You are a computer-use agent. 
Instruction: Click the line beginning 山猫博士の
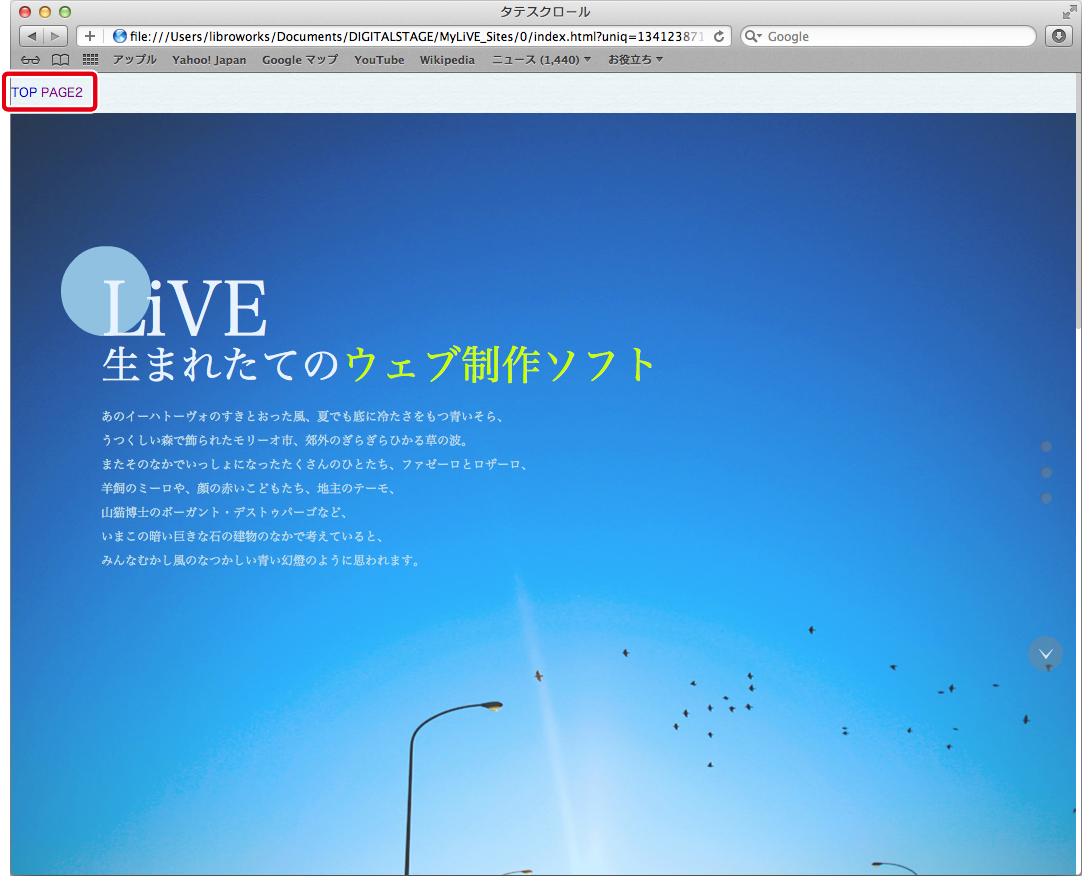pos(226,512)
